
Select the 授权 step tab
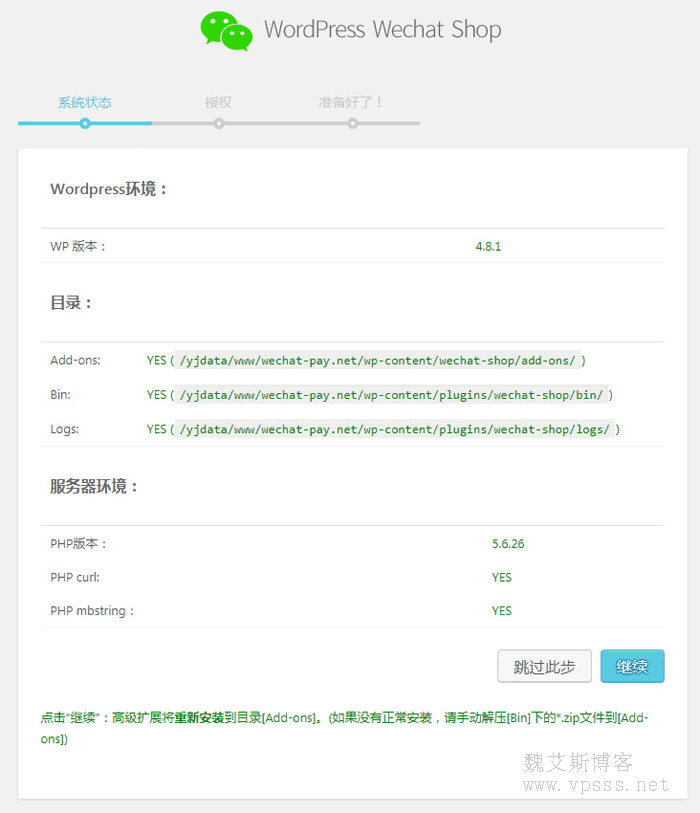(218, 102)
